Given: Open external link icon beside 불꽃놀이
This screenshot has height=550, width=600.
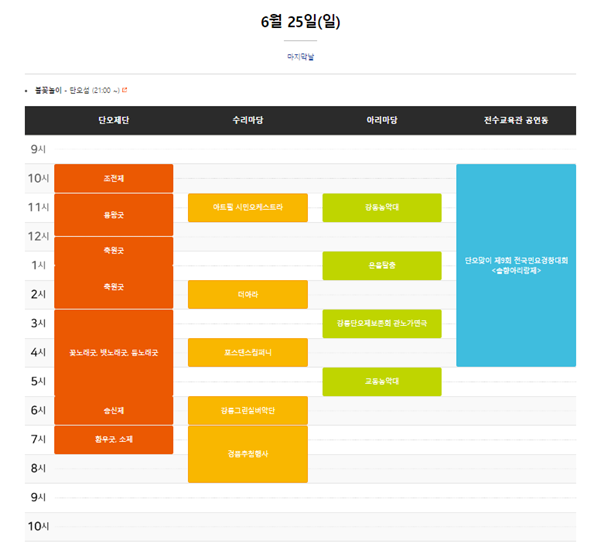Looking at the screenshot, I should coord(124,90).
